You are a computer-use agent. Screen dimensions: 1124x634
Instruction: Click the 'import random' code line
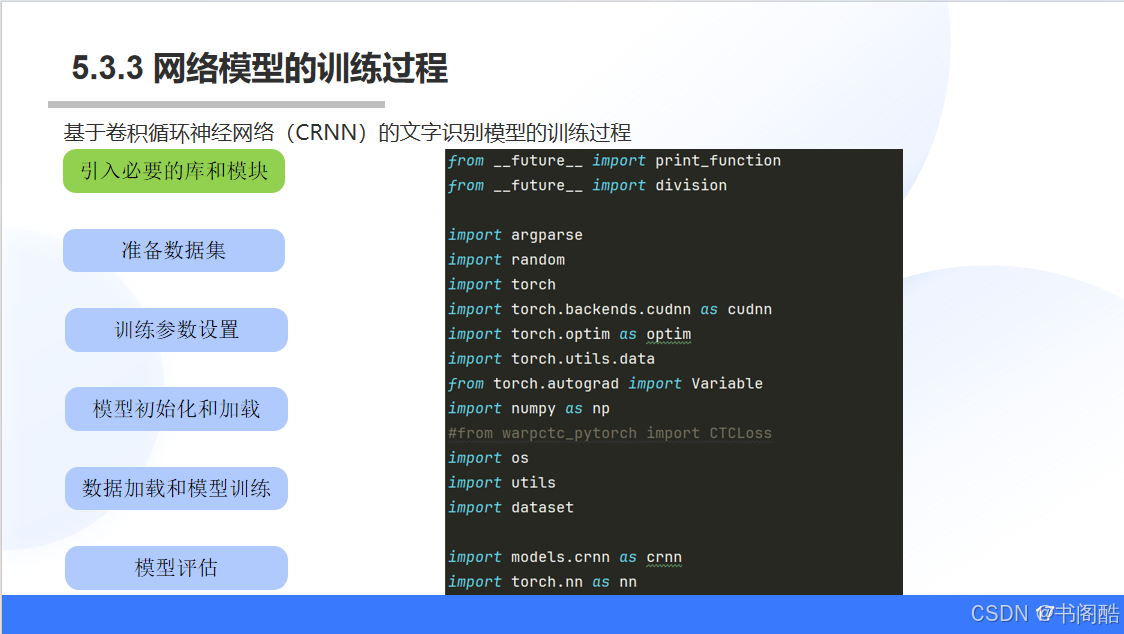(x=506, y=260)
